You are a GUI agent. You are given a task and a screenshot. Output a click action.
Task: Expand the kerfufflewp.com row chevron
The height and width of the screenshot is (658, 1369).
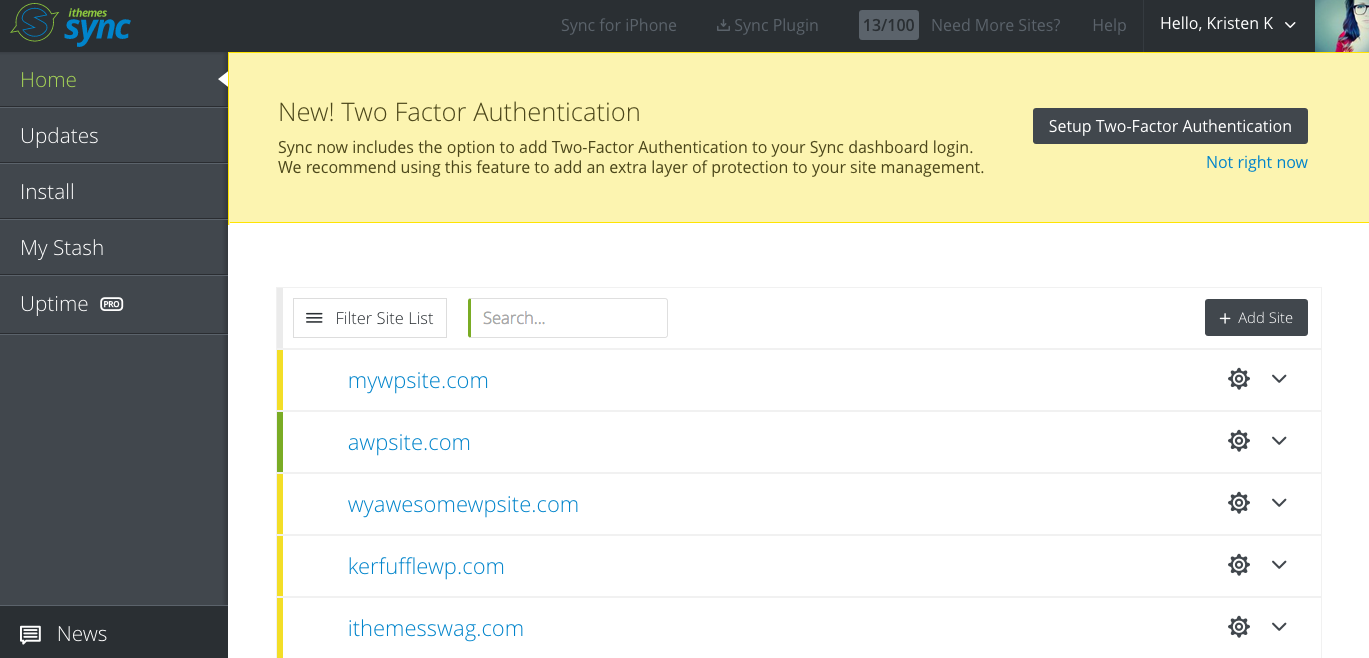(1279, 565)
